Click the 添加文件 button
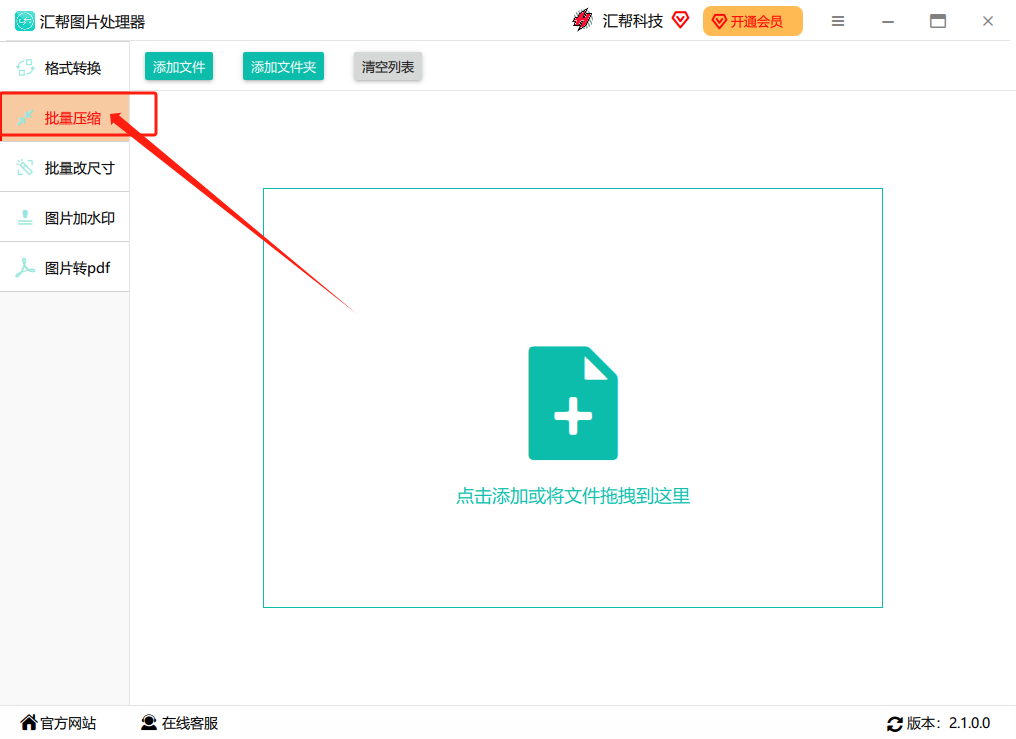The height and width of the screenshot is (739, 1016). coord(179,67)
